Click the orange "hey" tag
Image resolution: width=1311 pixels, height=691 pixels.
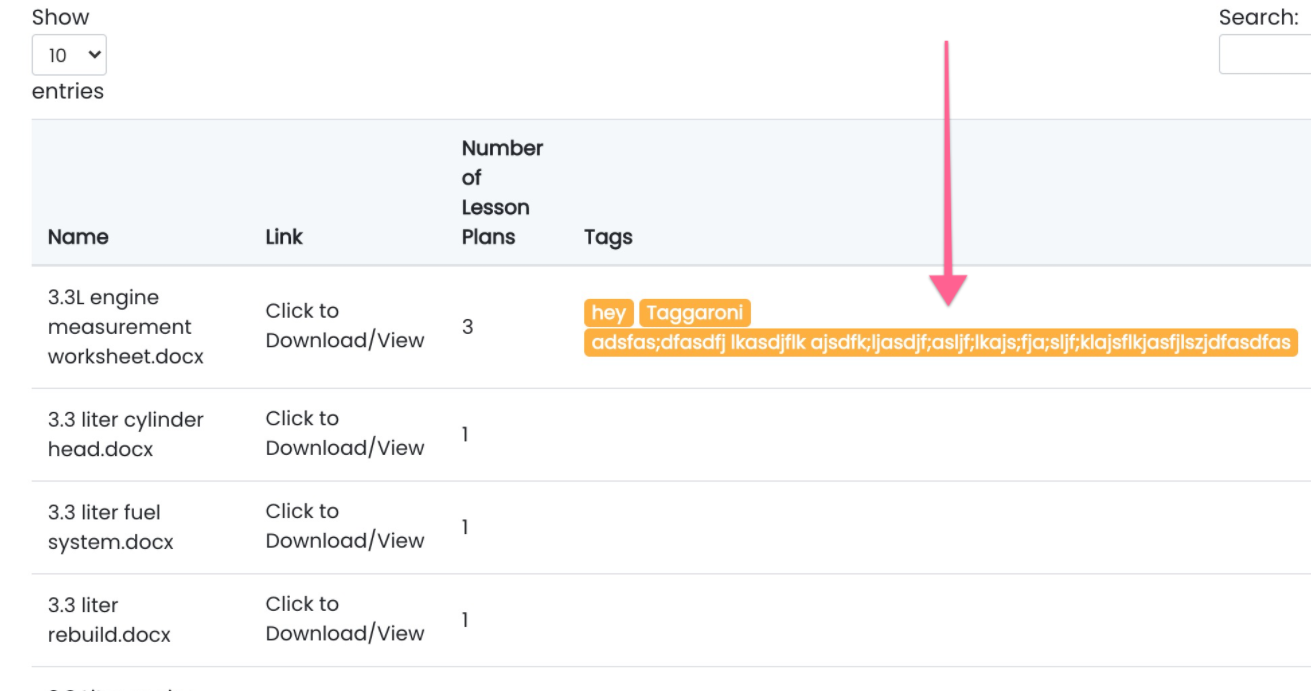[608, 313]
